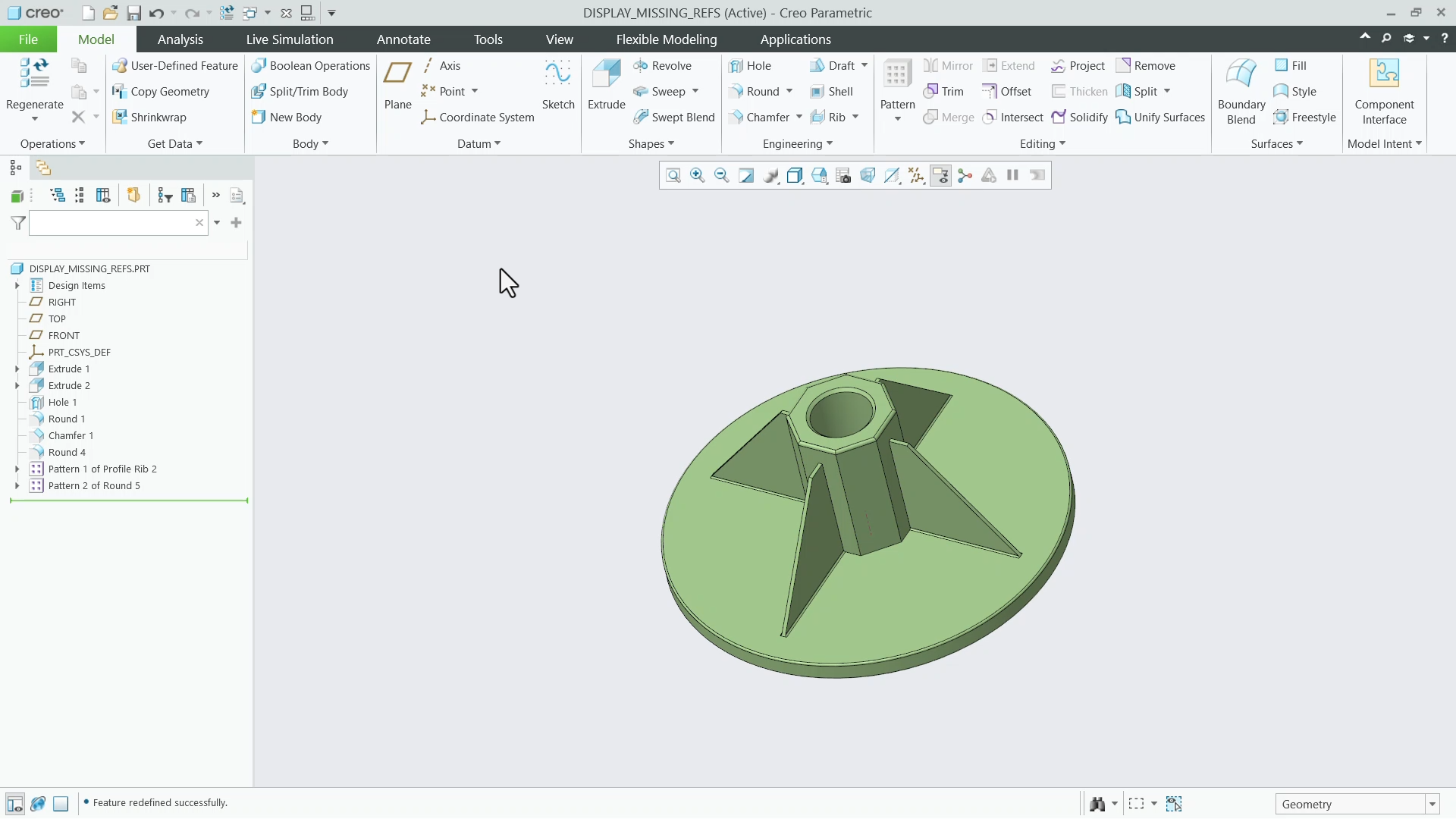Click the Save icon in quick access toolbar
The image size is (1456, 819).
coord(133,13)
